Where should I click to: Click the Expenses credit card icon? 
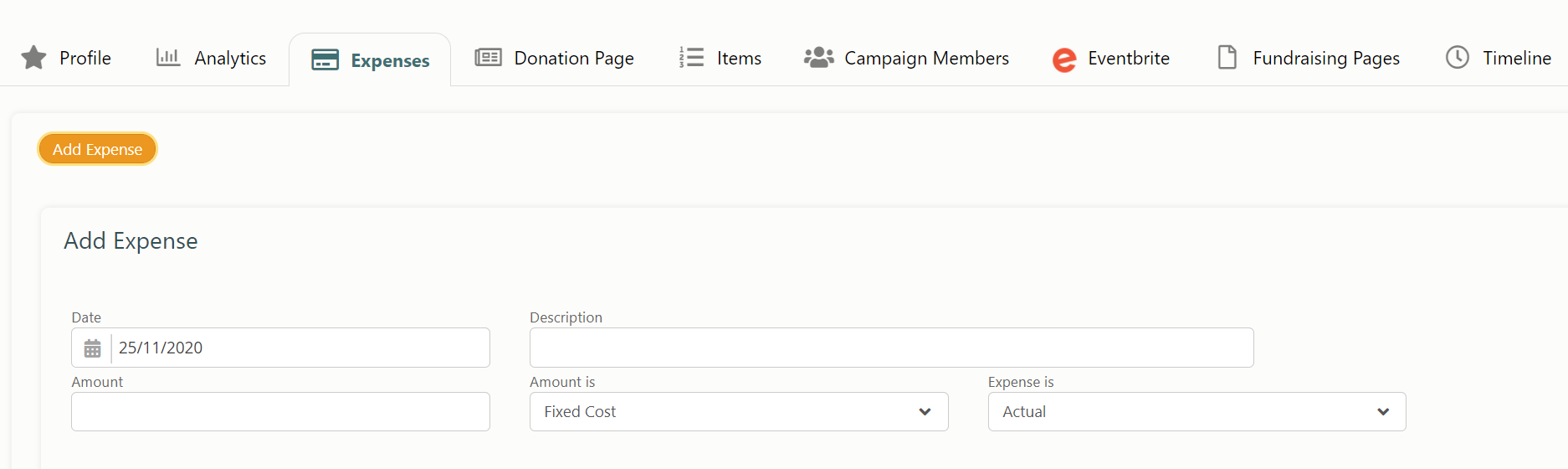(325, 59)
